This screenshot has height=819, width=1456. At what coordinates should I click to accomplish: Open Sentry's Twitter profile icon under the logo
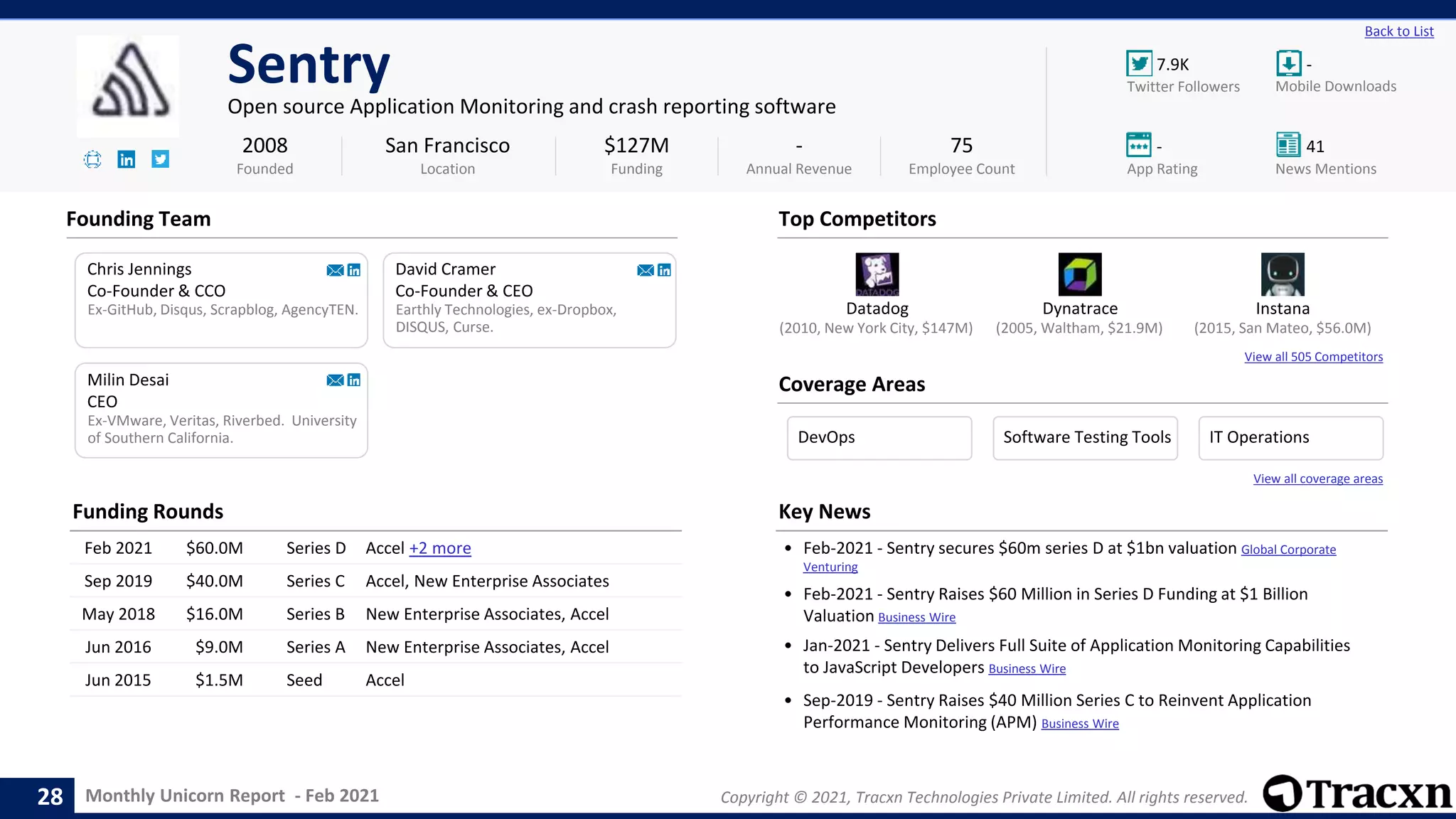point(161,159)
